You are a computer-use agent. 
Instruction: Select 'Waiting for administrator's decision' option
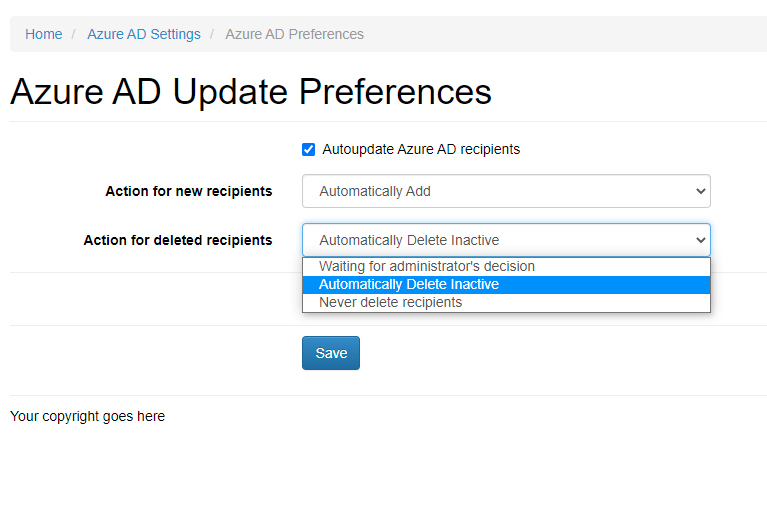[x=427, y=267]
